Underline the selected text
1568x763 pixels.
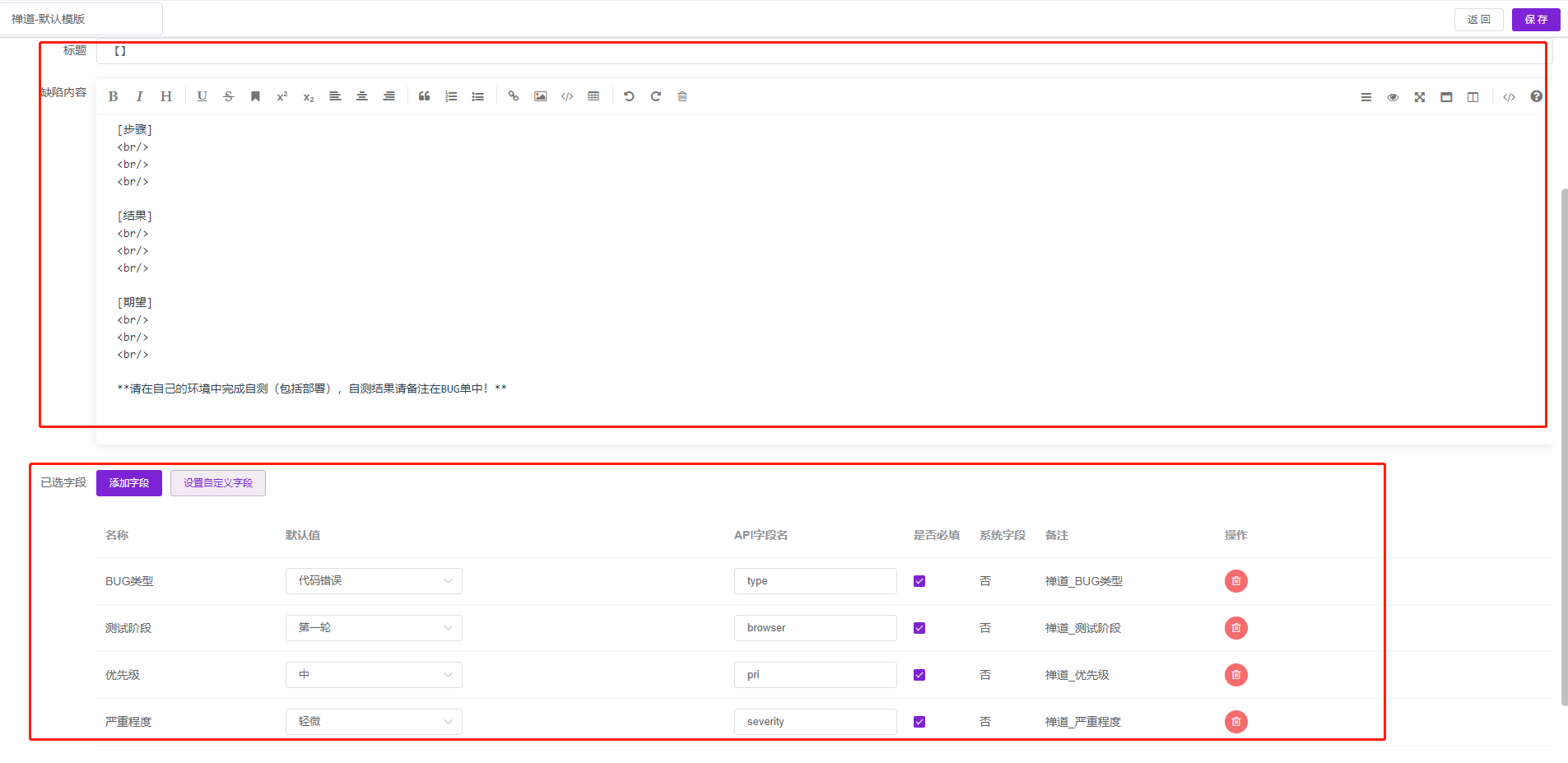pos(202,96)
